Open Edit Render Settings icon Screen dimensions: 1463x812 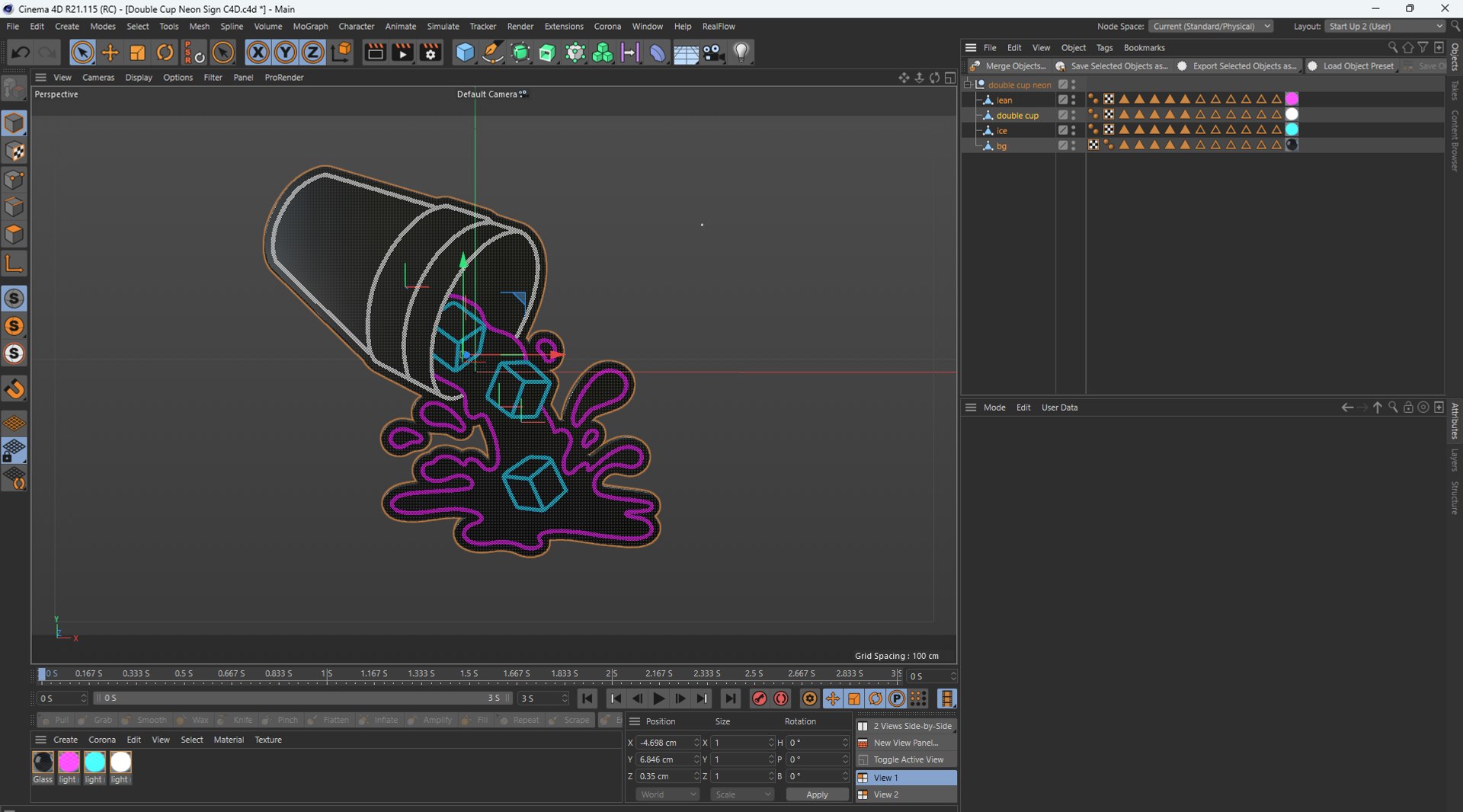point(431,53)
